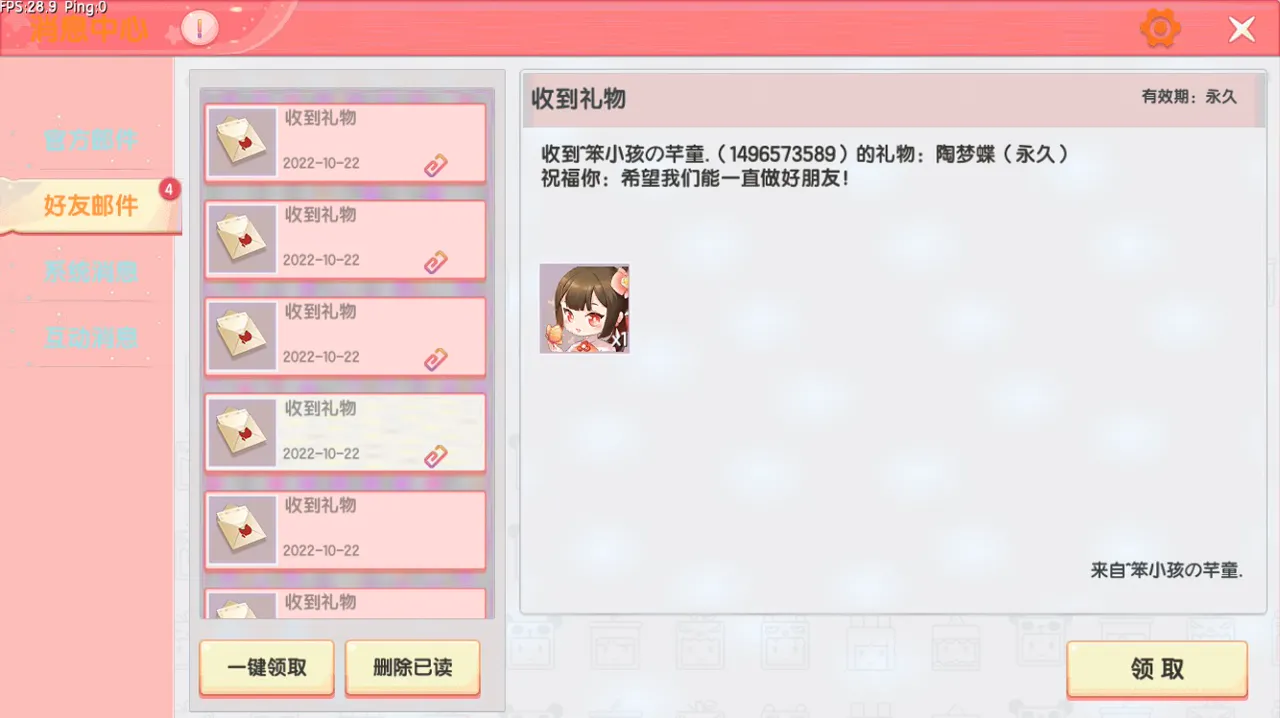Image resolution: width=1280 pixels, height=718 pixels.
Task: Click the 陶梦蝶 character gift thumbnail
Action: pyautogui.click(x=585, y=308)
